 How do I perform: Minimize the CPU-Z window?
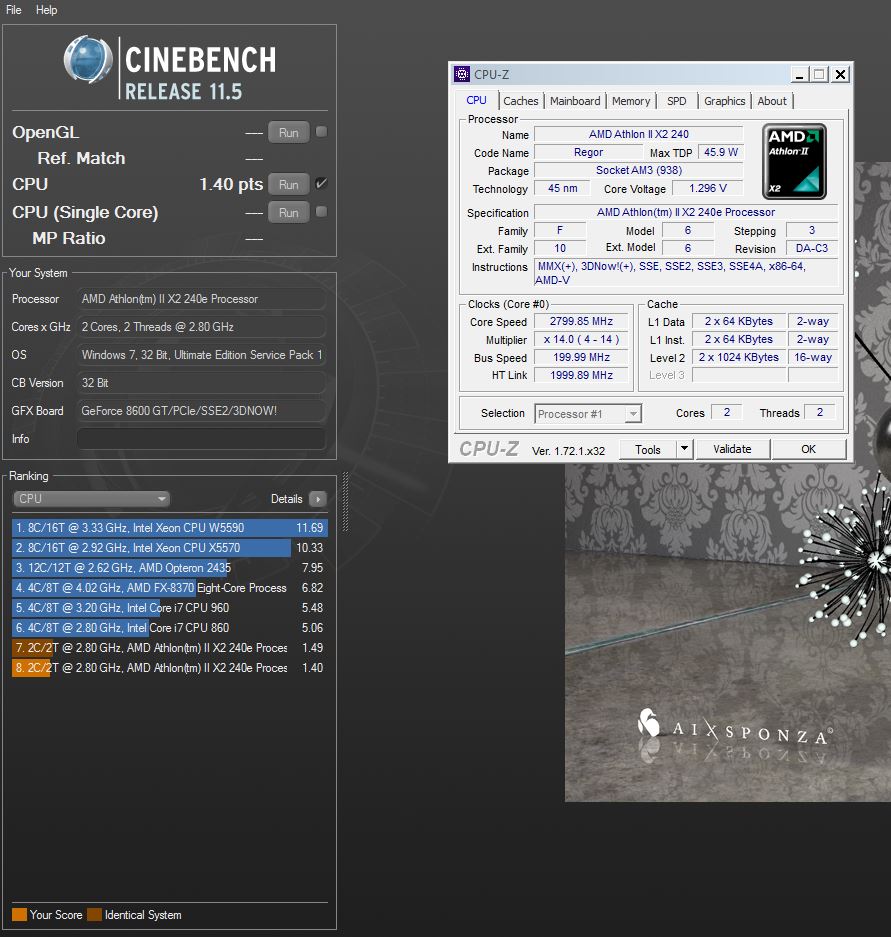(x=800, y=75)
